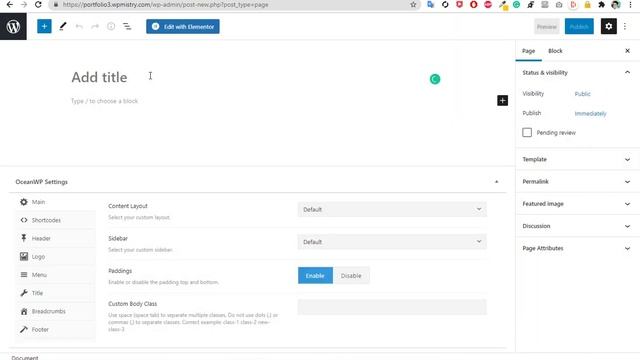
Task: Open the three-dot options menu in editor
Action: pyautogui.click(x=625, y=27)
